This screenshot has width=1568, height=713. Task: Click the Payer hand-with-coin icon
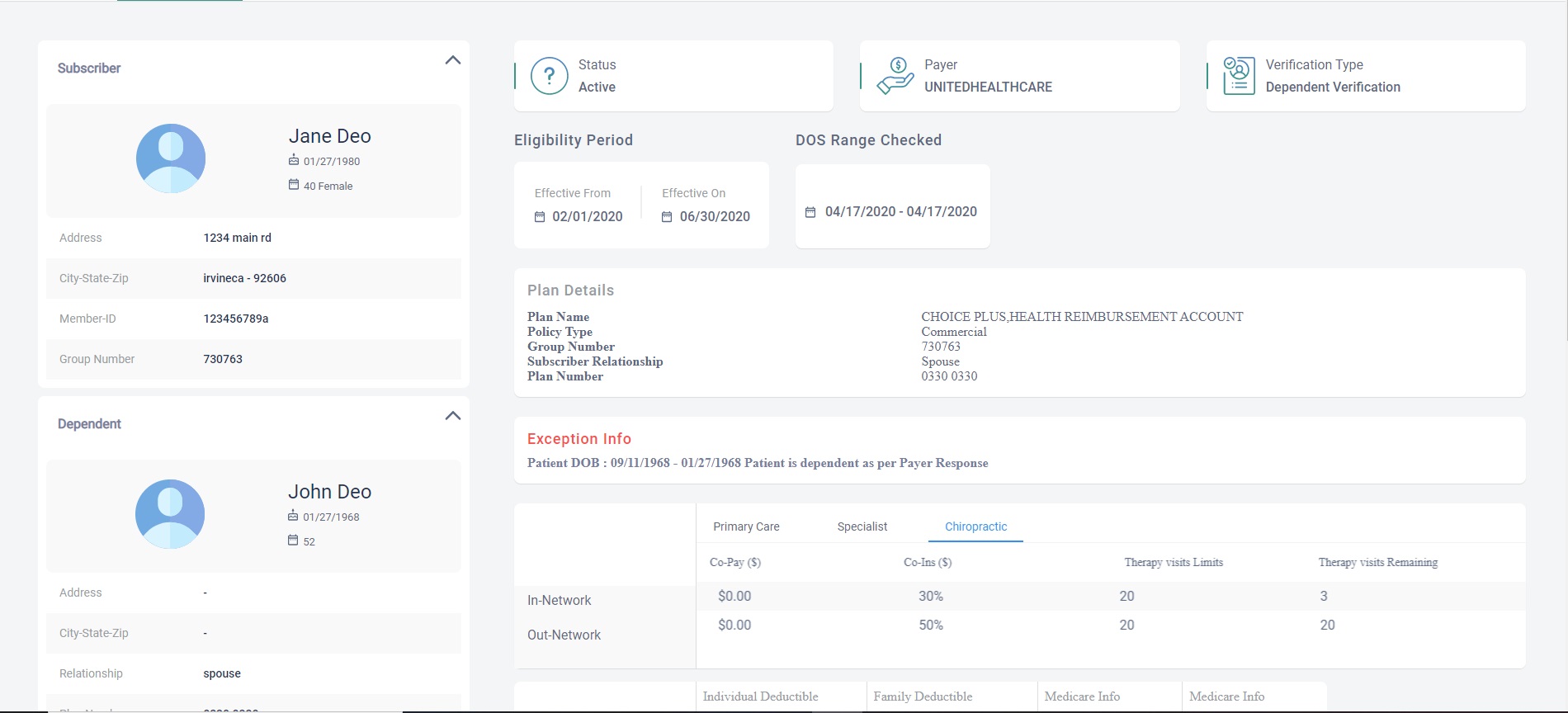[895, 76]
